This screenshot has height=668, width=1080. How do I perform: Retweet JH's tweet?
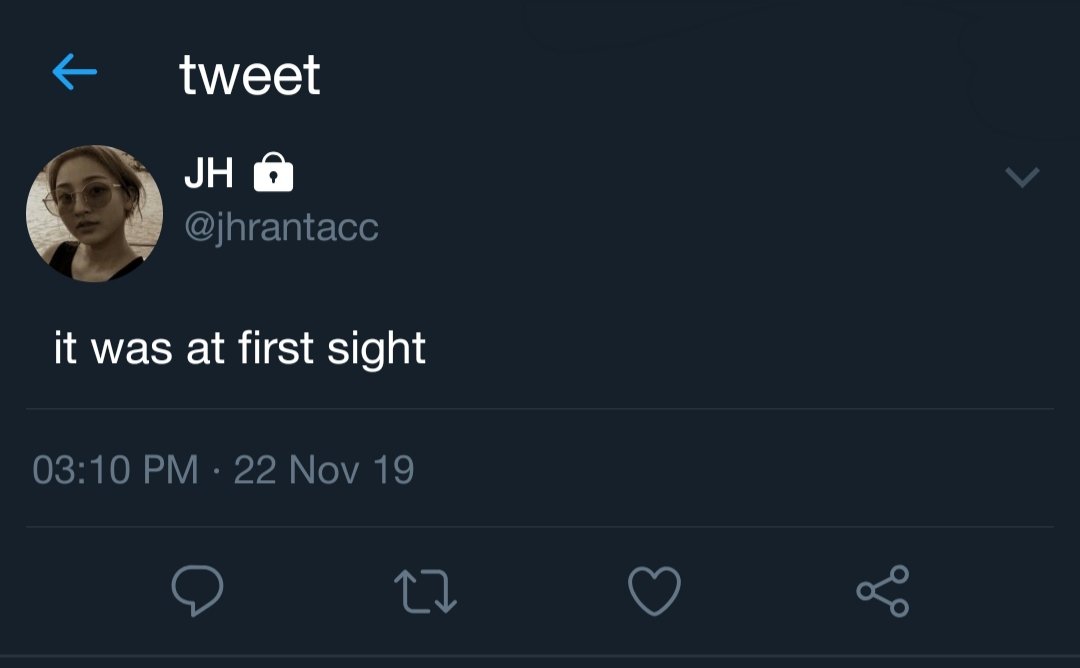click(x=425, y=591)
